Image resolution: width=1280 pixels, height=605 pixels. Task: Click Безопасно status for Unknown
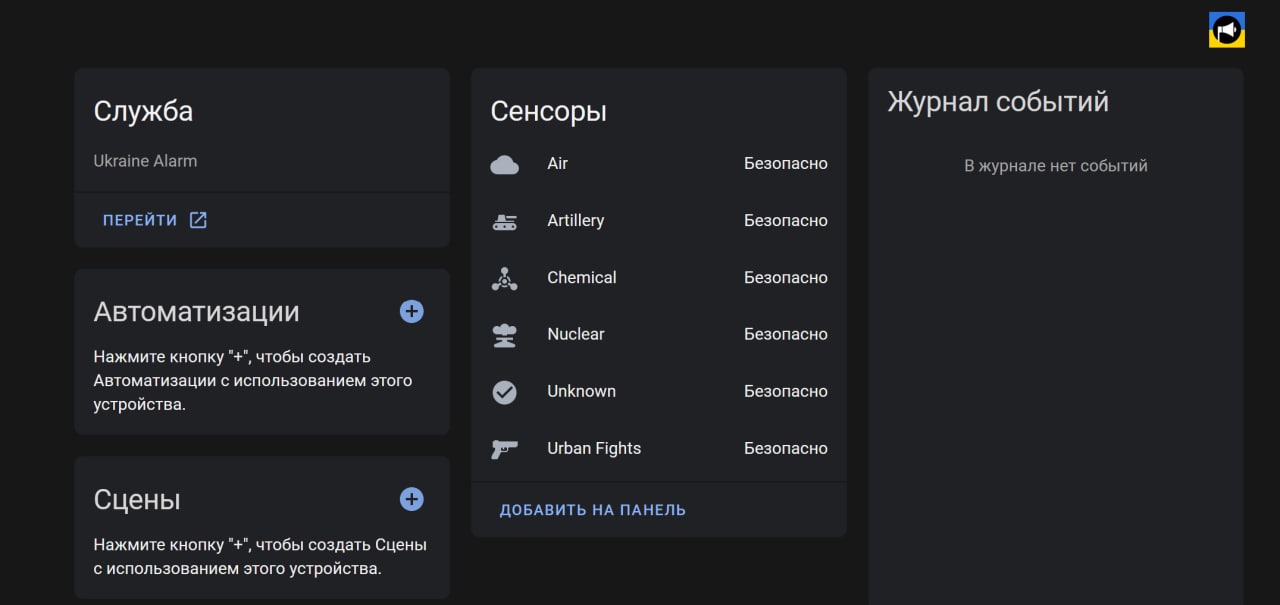[x=786, y=392]
